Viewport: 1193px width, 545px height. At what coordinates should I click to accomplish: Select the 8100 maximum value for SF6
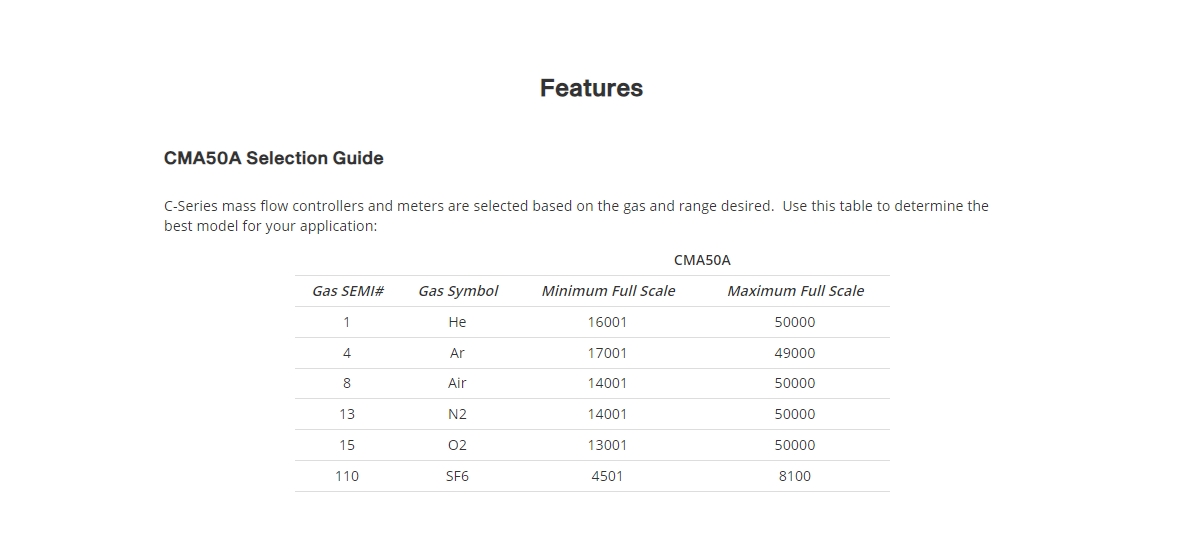tap(795, 476)
